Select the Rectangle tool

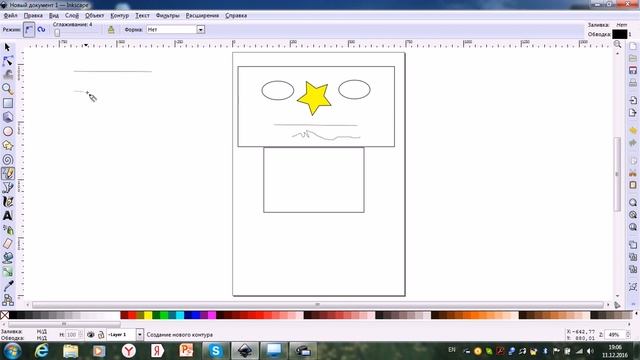pyautogui.click(x=7, y=103)
